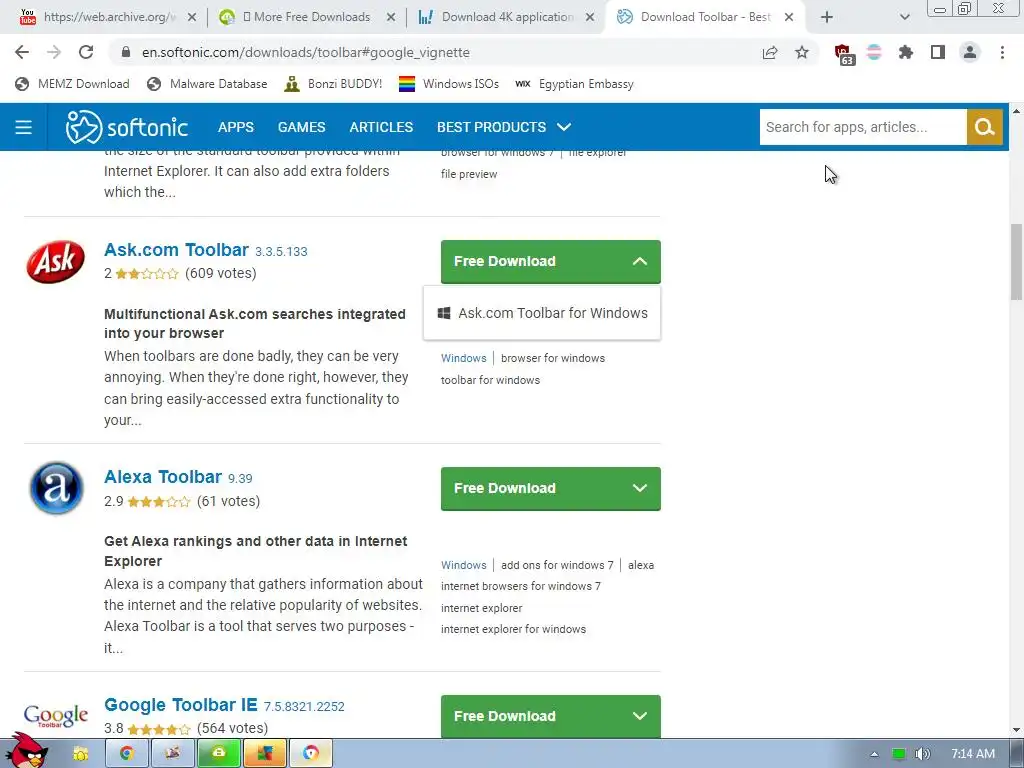Image resolution: width=1024 pixels, height=768 pixels.
Task: Click the Ask.com Toolbar red logo
Action: (56, 262)
